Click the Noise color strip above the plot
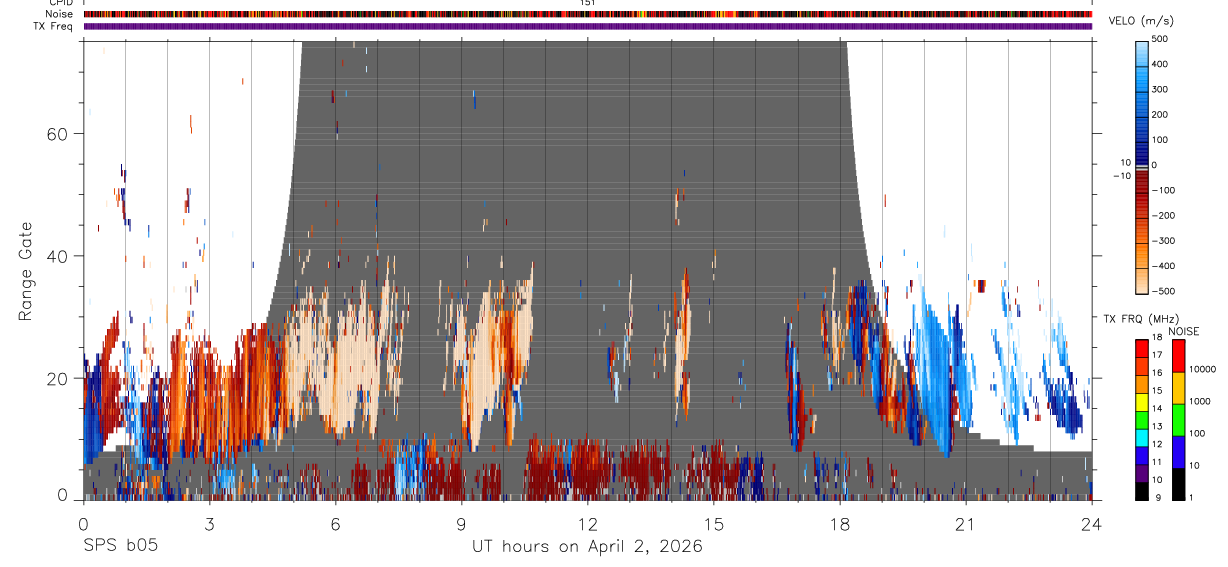Viewport: 1228px width, 567px height. point(587,15)
